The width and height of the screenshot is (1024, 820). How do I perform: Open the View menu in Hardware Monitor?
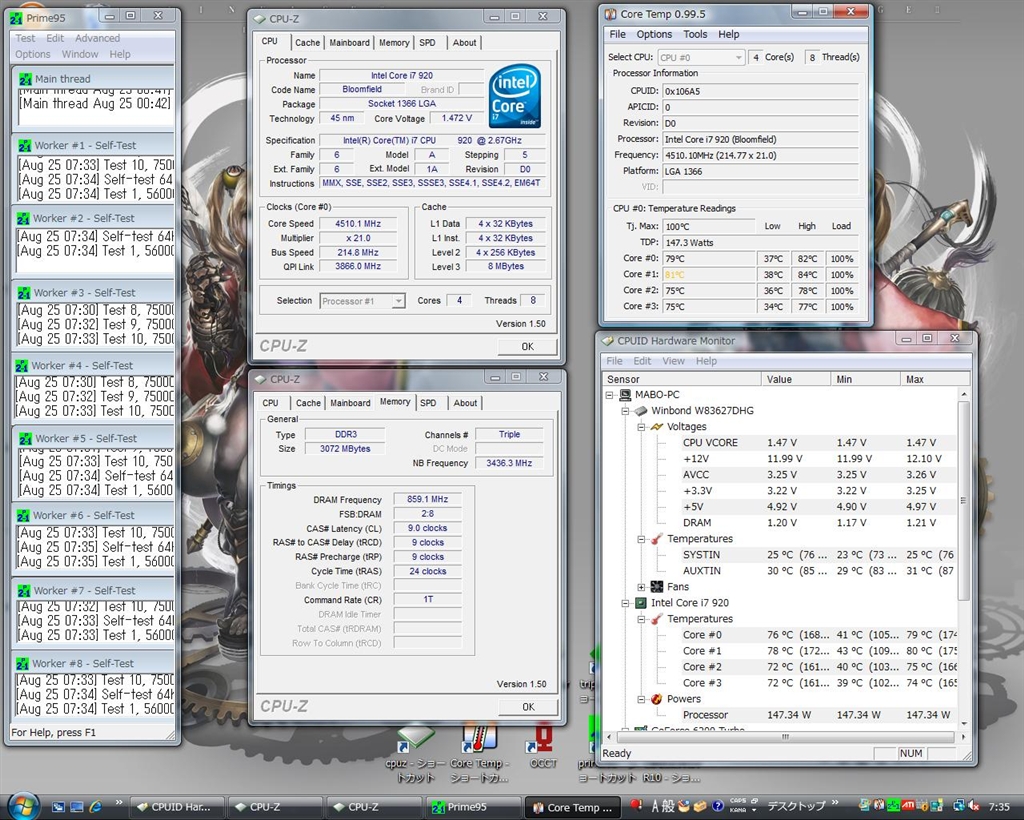673,361
